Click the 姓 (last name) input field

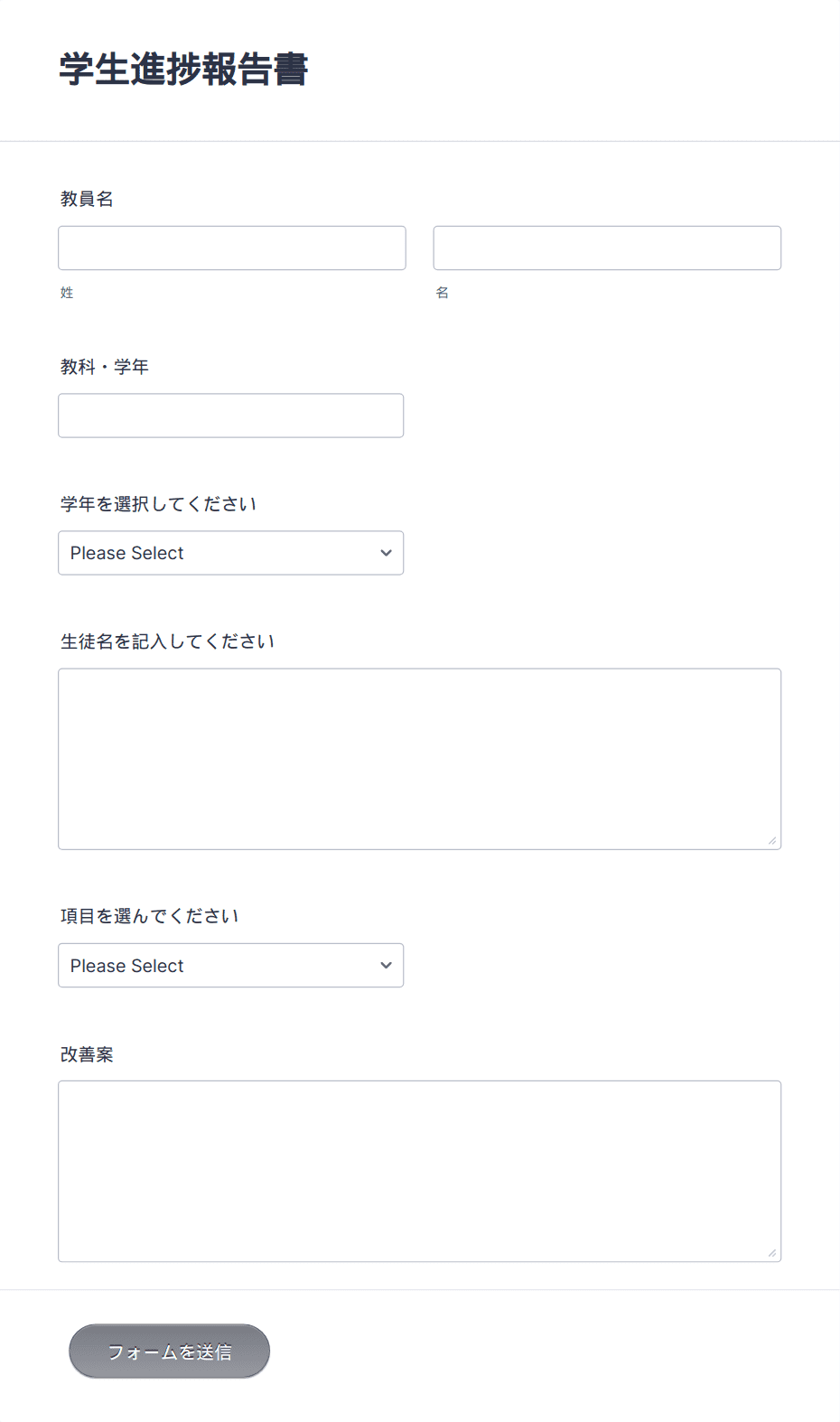232,248
